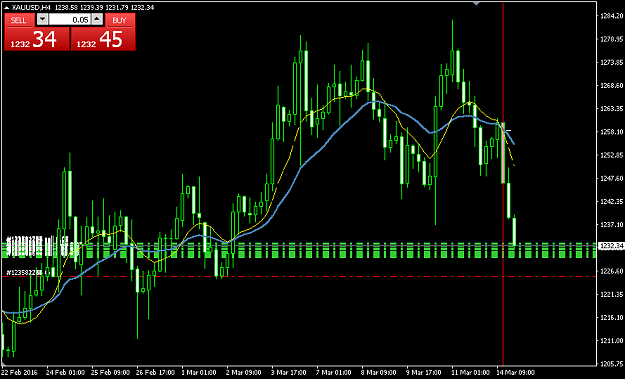Click the 1247.60 price scale label
Screen dimensions: 625x379
tap(611, 179)
